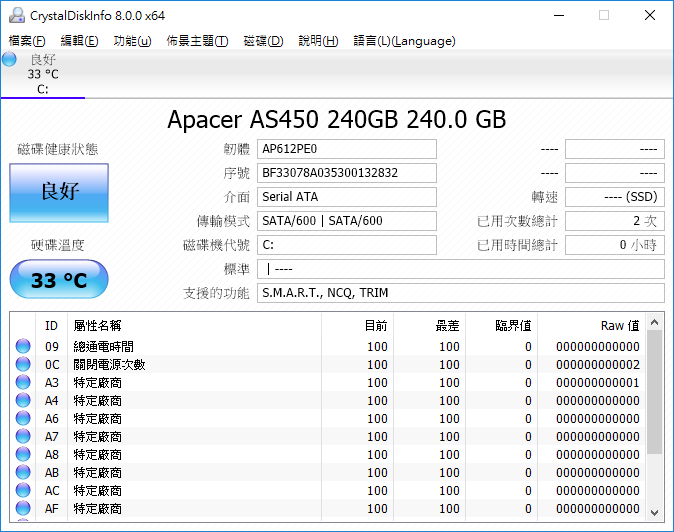Click the ID column header
Image resolution: width=674 pixels, height=532 pixels.
pyautogui.click(x=51, y=326)
